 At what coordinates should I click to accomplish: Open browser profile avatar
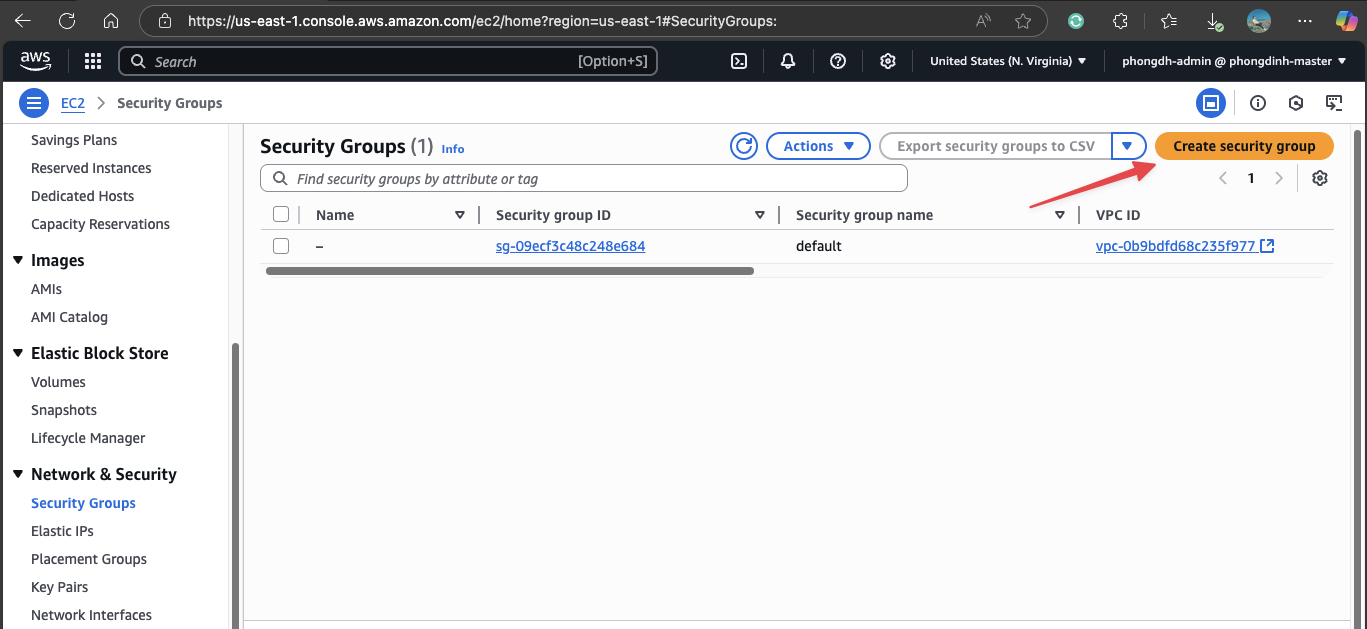point(1259,21)
